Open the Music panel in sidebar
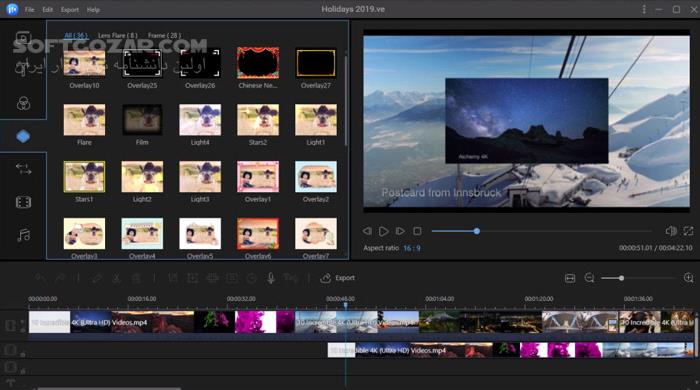700x390 pixels. coord(23,235)
